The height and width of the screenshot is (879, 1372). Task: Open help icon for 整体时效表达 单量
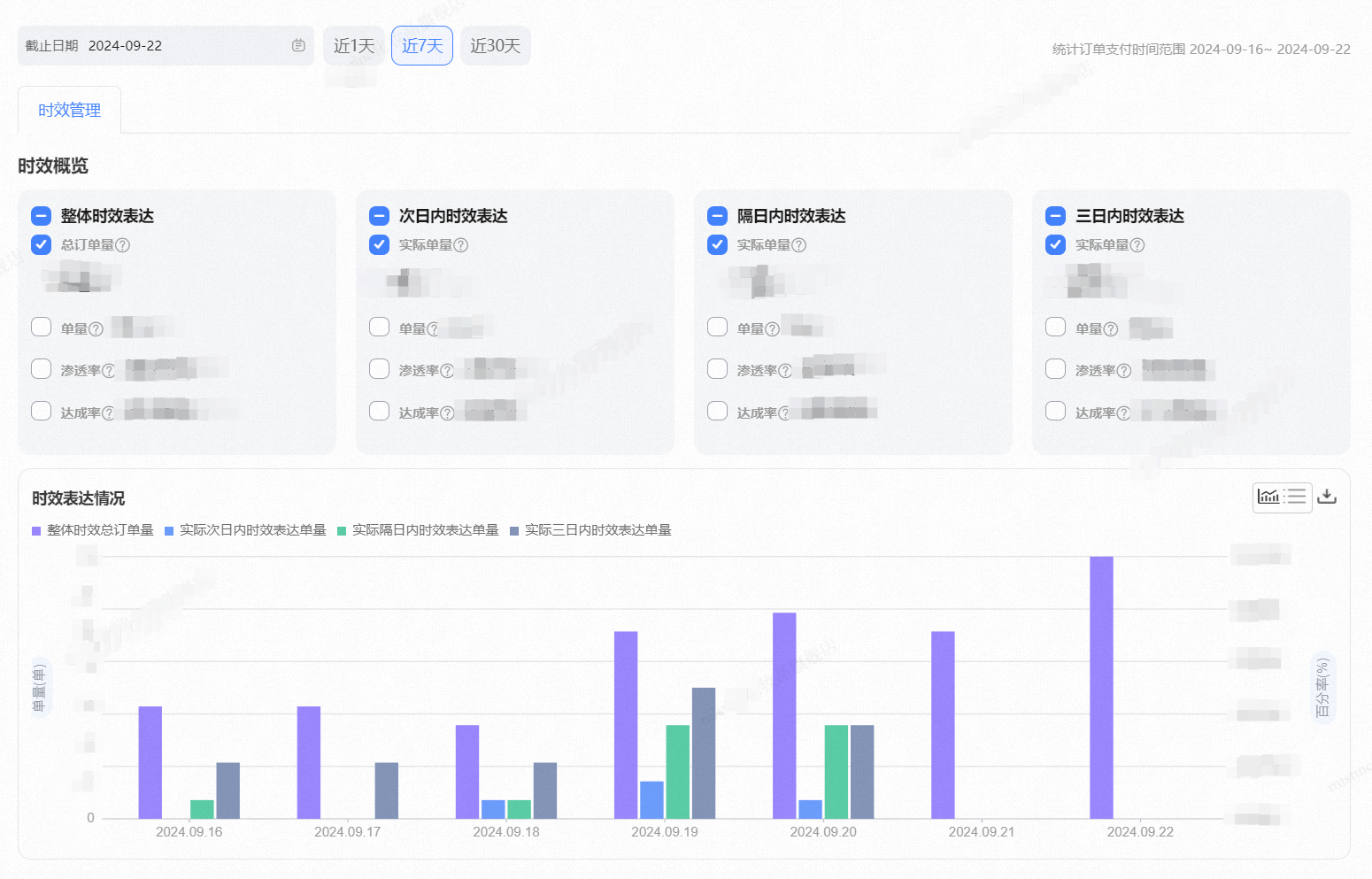tap(96, 329)
